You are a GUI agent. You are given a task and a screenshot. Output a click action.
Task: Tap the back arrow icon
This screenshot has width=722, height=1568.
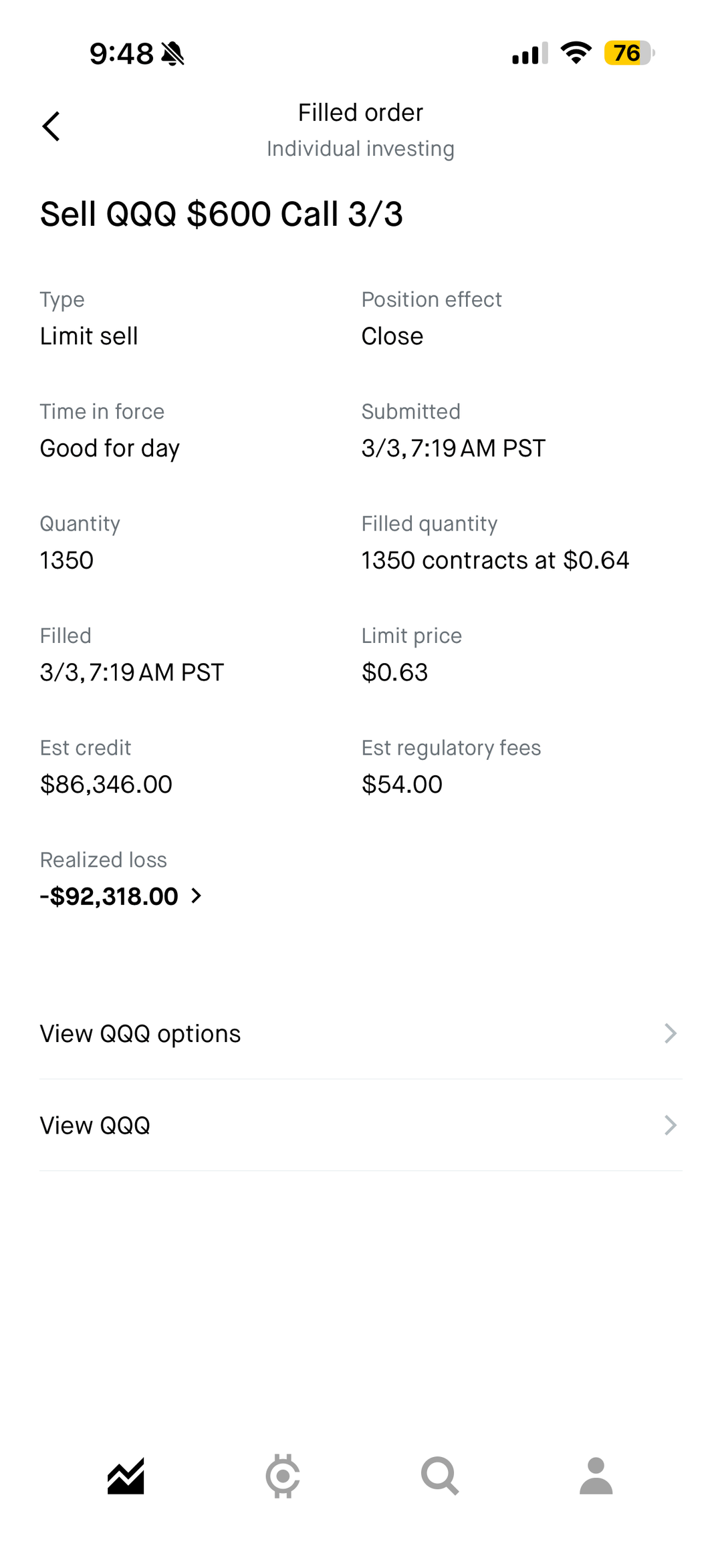click(x=51, y=126)
